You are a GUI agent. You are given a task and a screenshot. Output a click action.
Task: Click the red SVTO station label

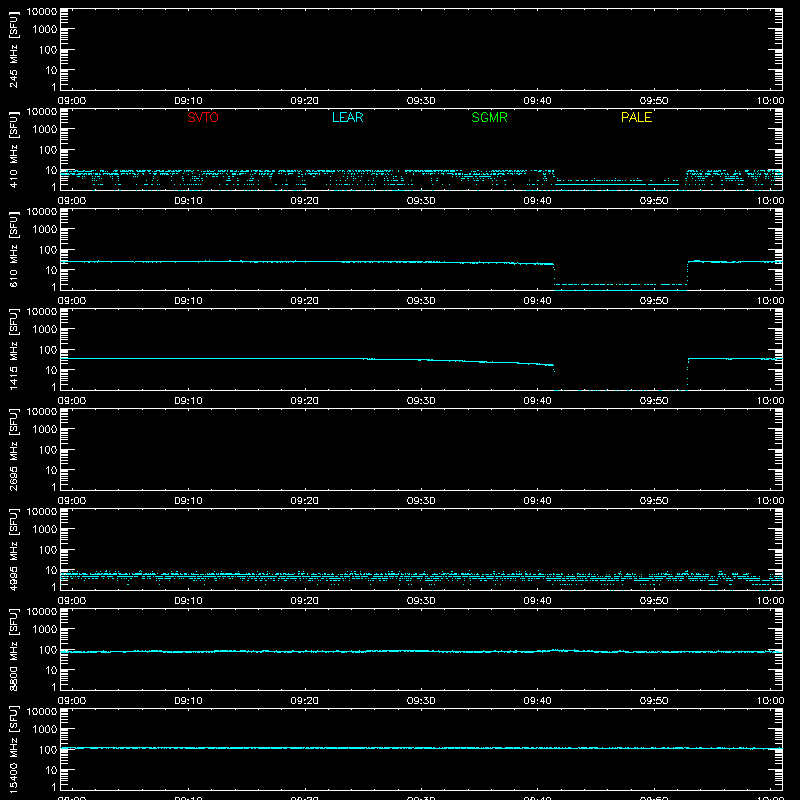(x=203, y=117)
